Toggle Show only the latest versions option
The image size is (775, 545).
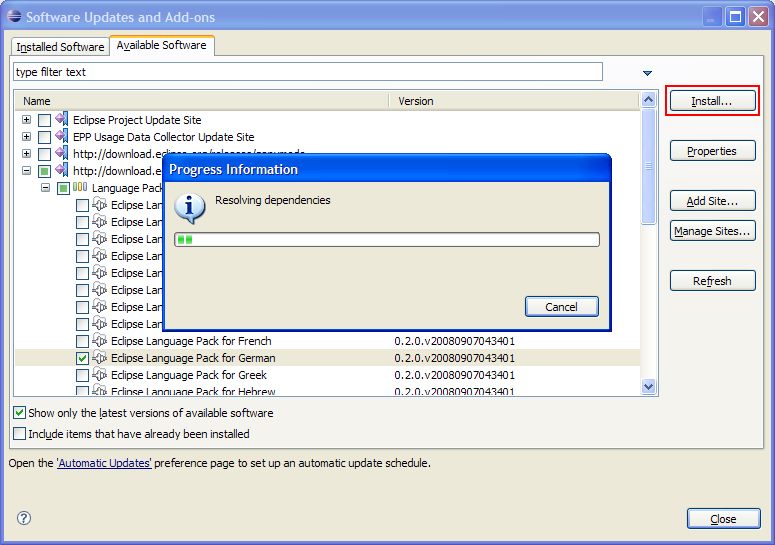point(19,413)
